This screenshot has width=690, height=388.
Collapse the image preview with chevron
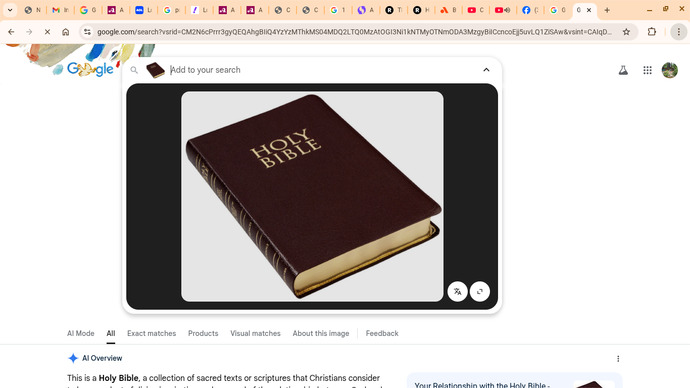pyautogui.click(x=486, y=70)
